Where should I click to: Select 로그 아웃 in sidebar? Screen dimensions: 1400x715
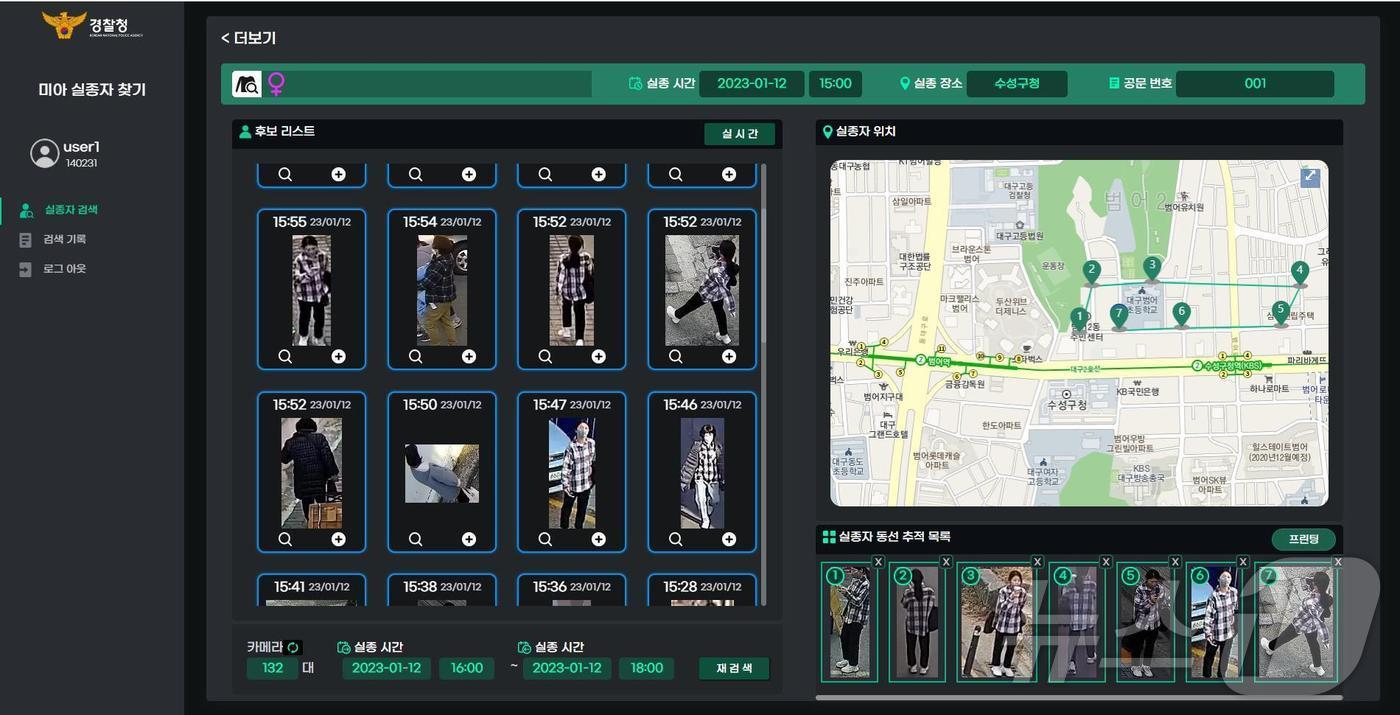[64, 269]
